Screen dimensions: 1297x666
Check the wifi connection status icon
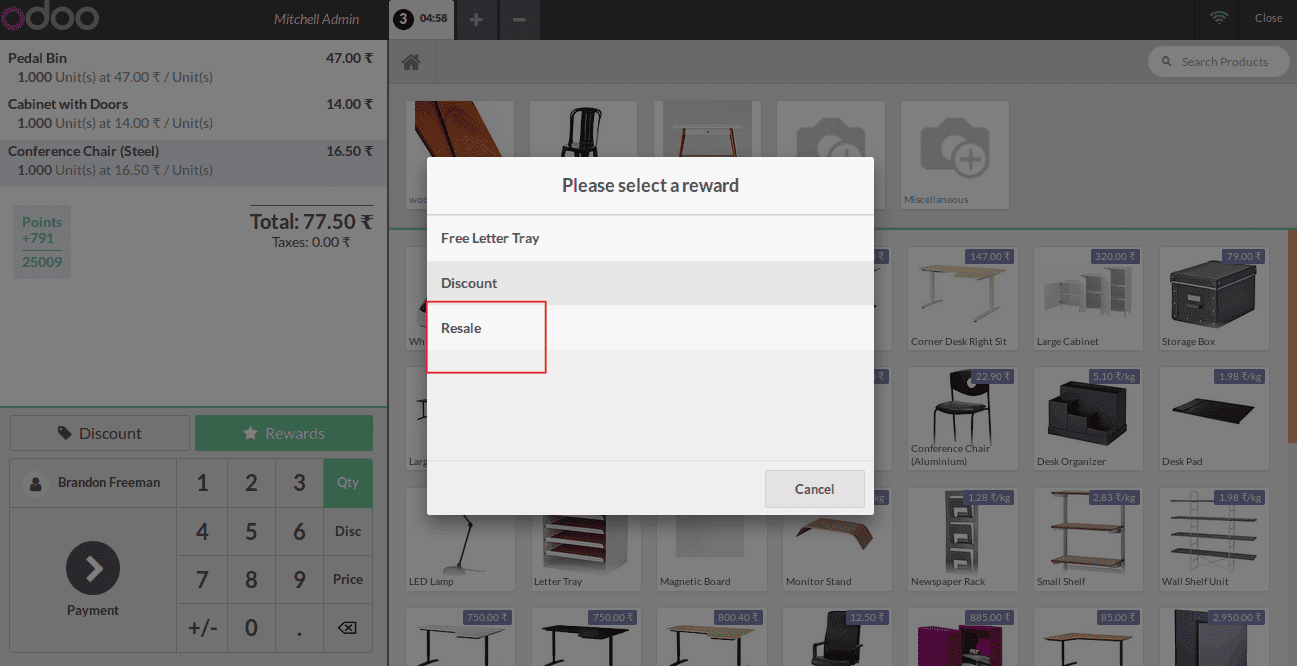click(x=1218, y=18)
